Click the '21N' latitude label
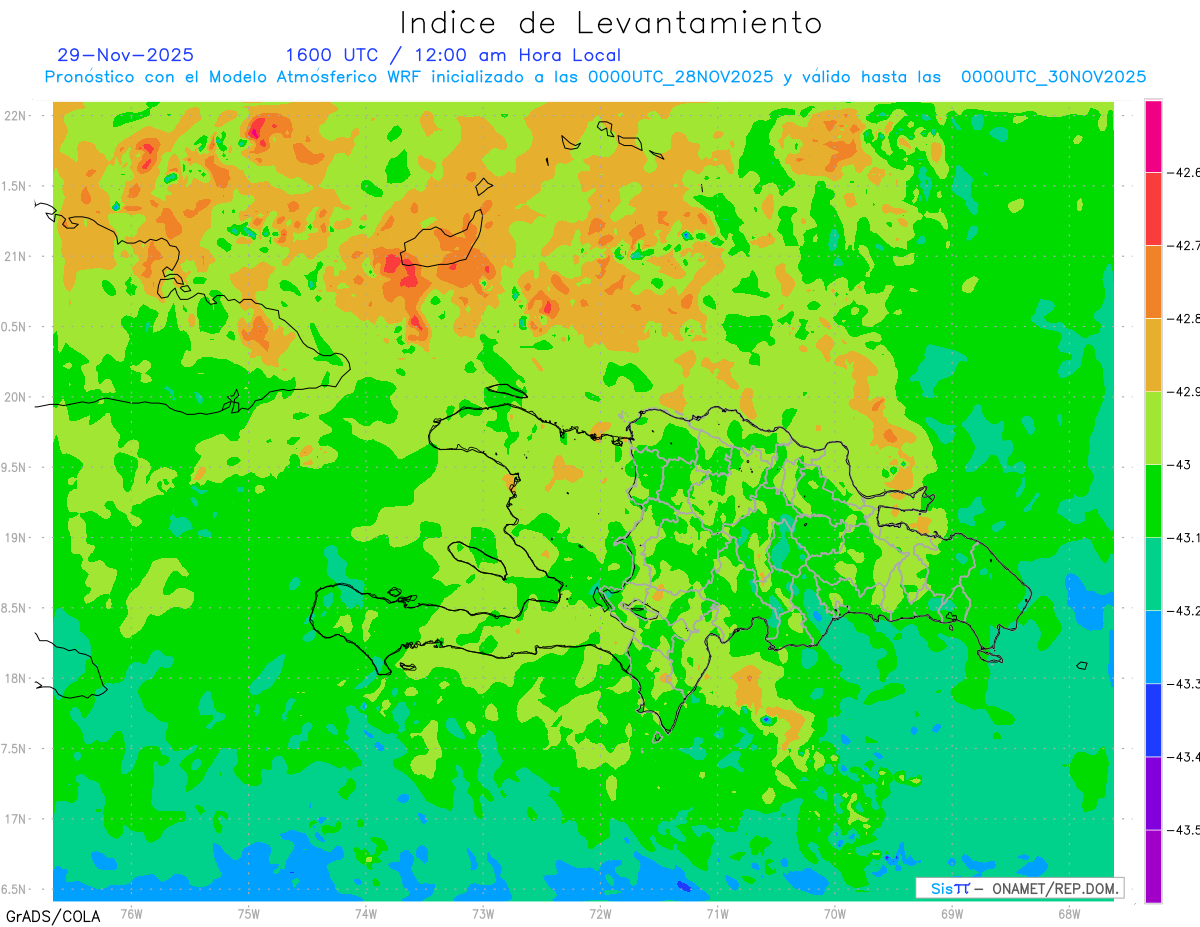This screenshot has height=927, width=1200. (16, 256)
